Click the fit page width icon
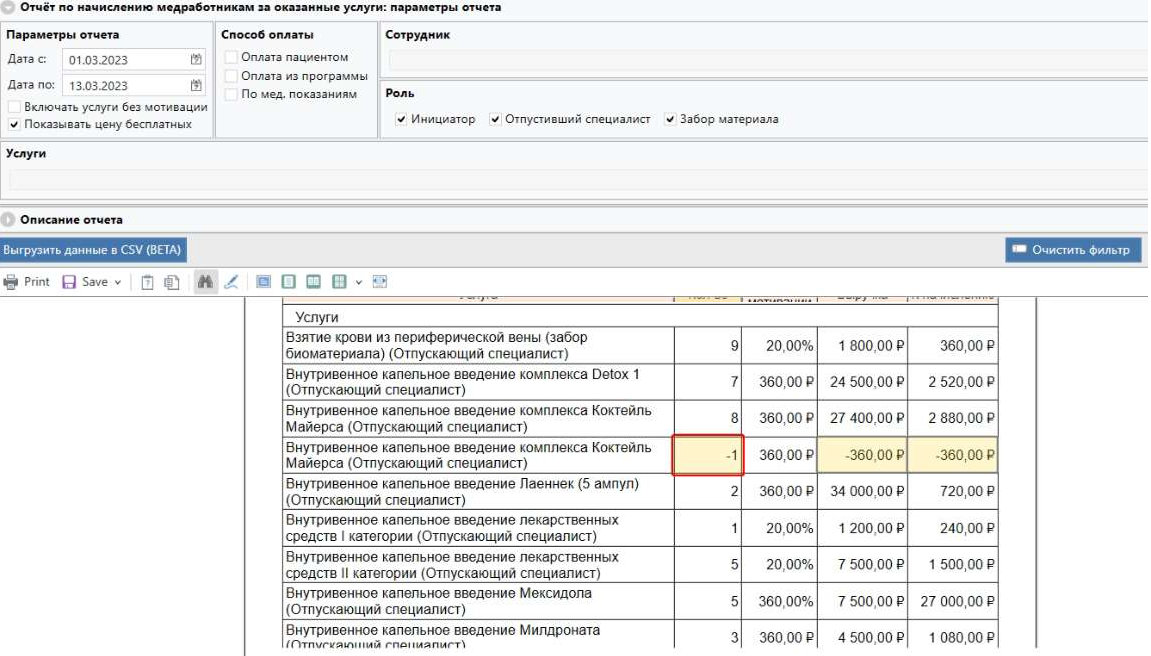Image resolution: width=1151 pixels, height=656 pixels. [x=379, y=282]
